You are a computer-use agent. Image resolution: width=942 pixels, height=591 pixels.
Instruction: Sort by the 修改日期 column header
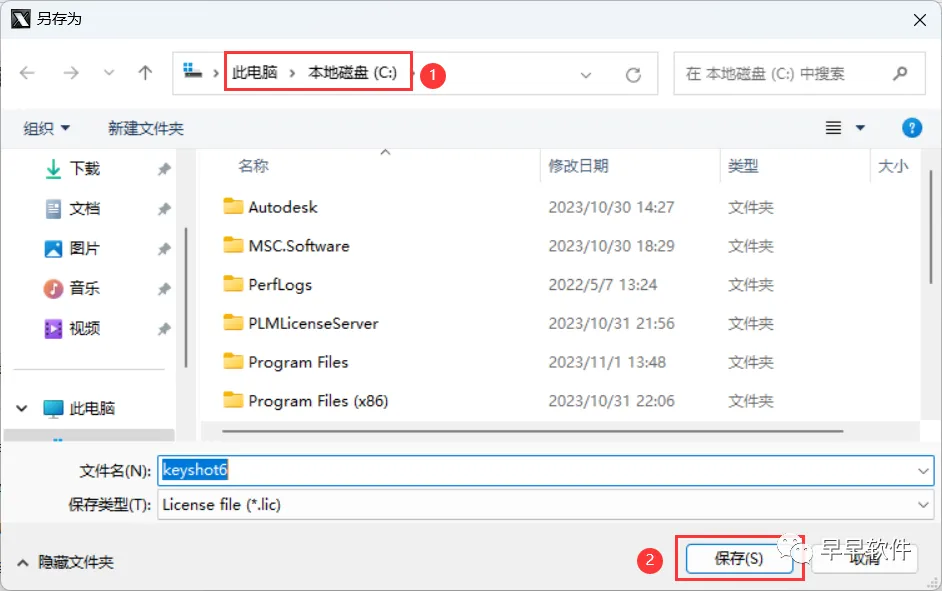pyautogui.click(x=578, y=166)
